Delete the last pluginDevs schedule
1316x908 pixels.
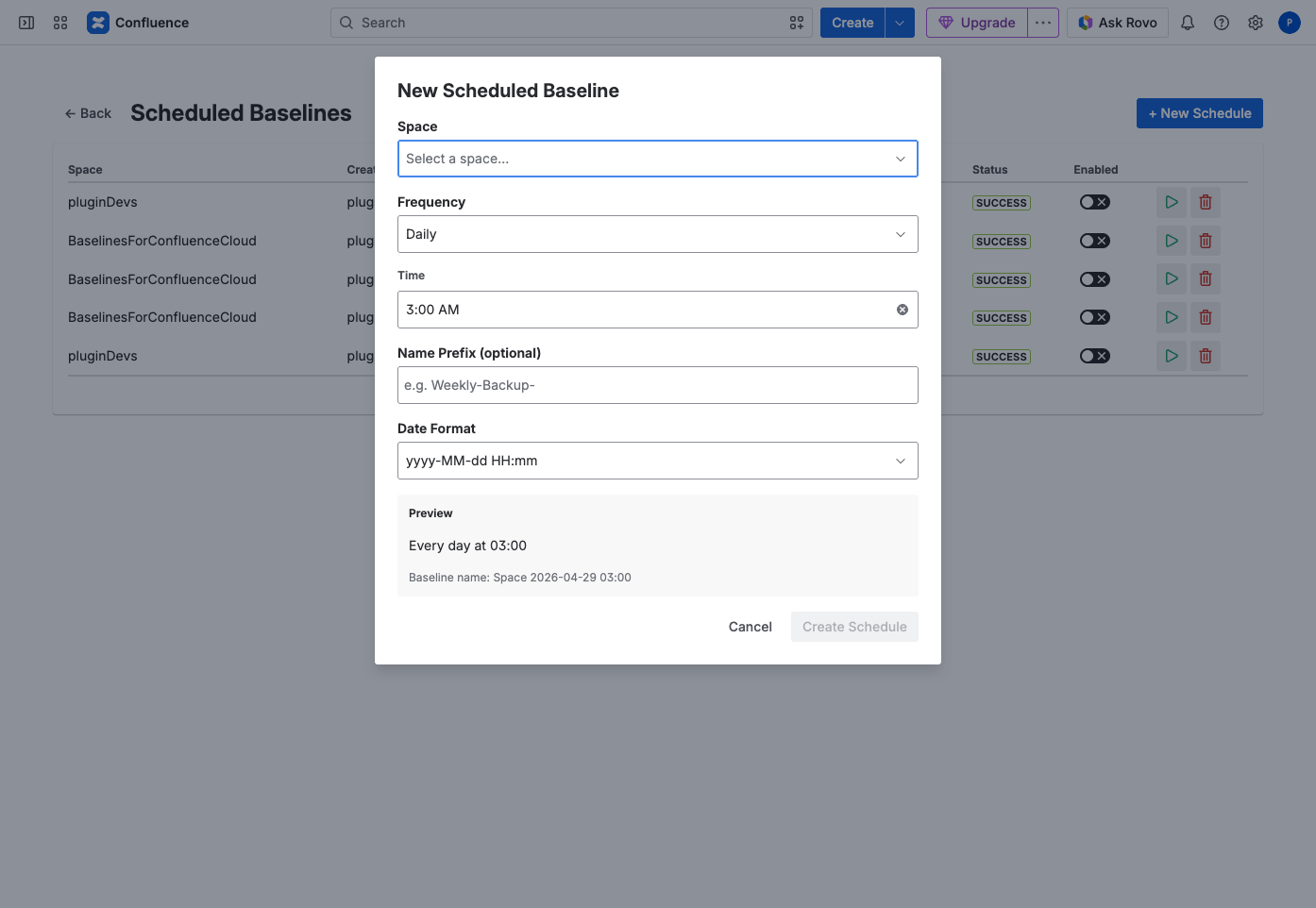point(1206,356)
